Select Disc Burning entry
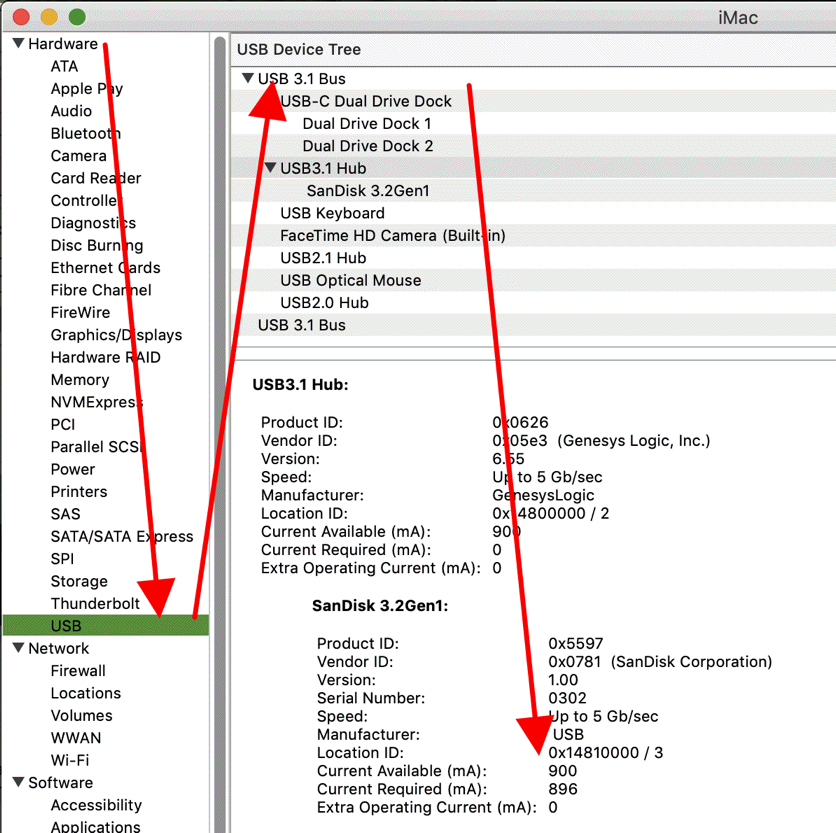 [97, 245]
